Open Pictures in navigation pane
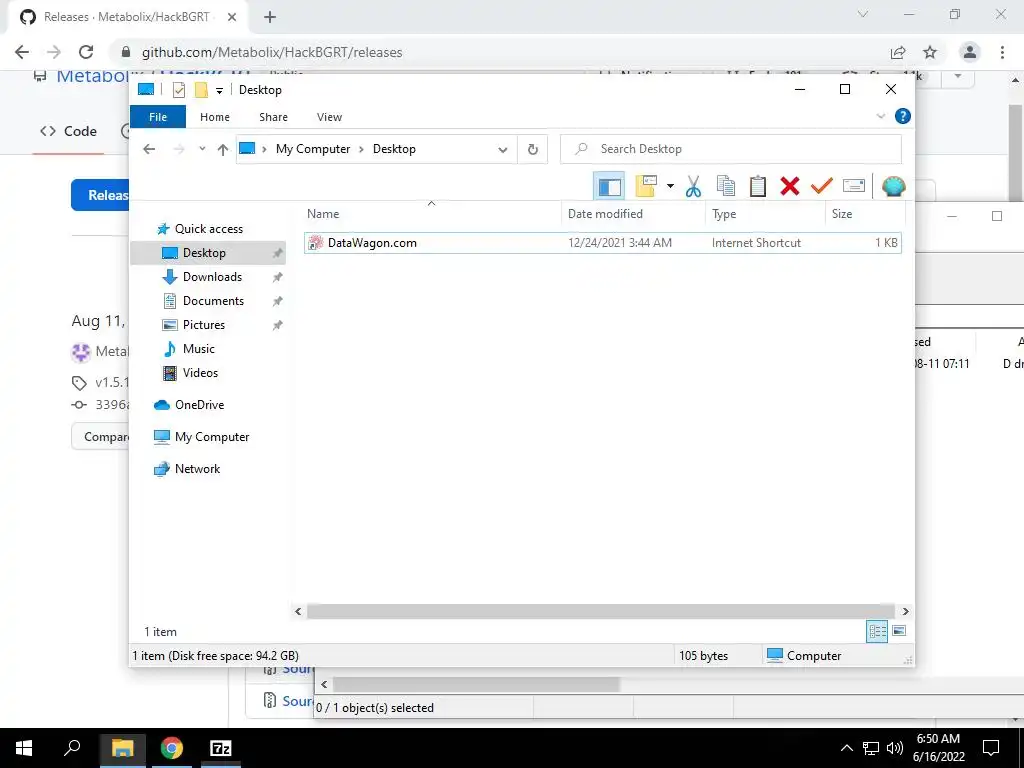The width and height of the screenshot is (1024, 768). 203,325
